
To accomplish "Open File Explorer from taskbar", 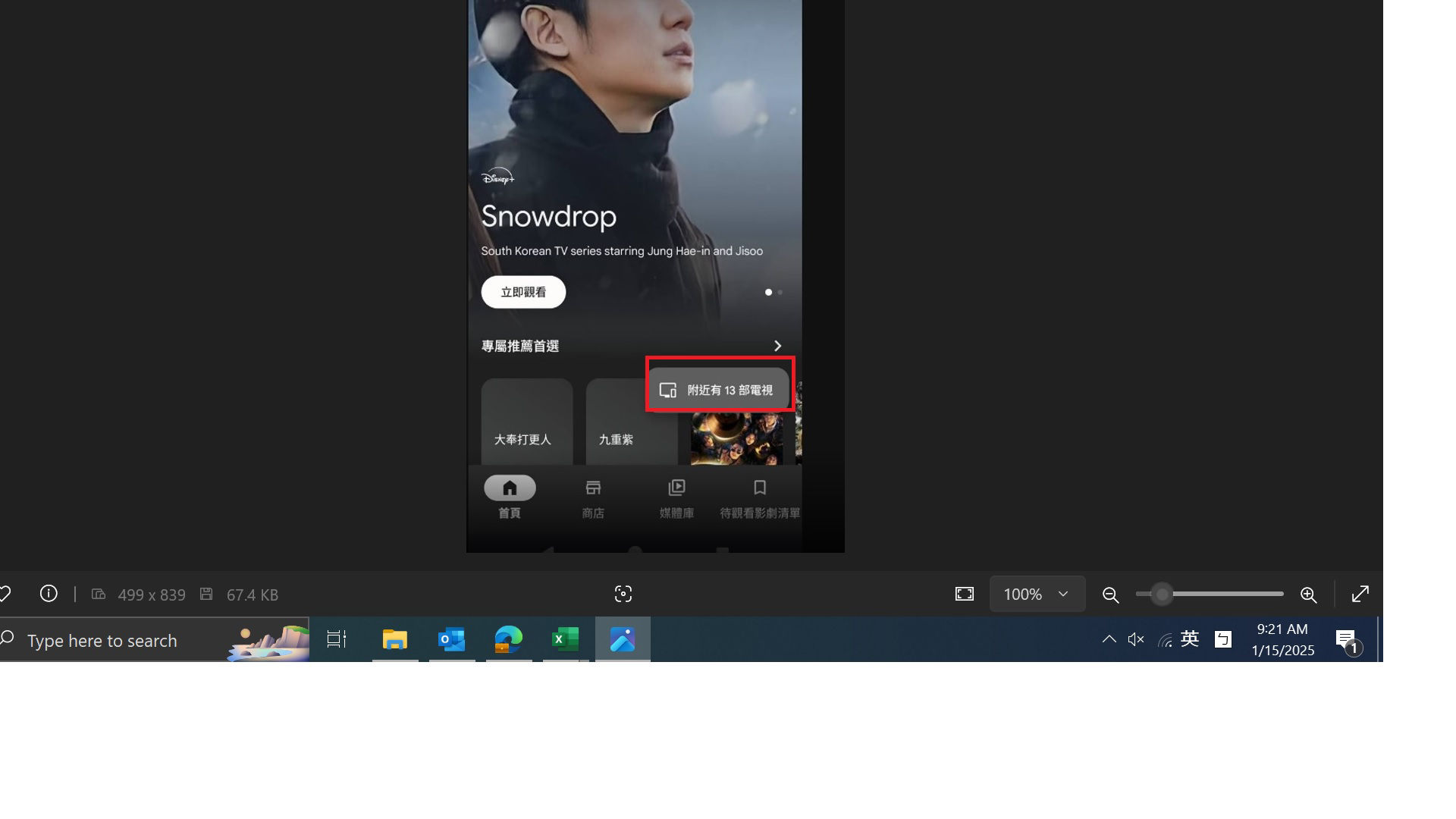I will point(395,639).
